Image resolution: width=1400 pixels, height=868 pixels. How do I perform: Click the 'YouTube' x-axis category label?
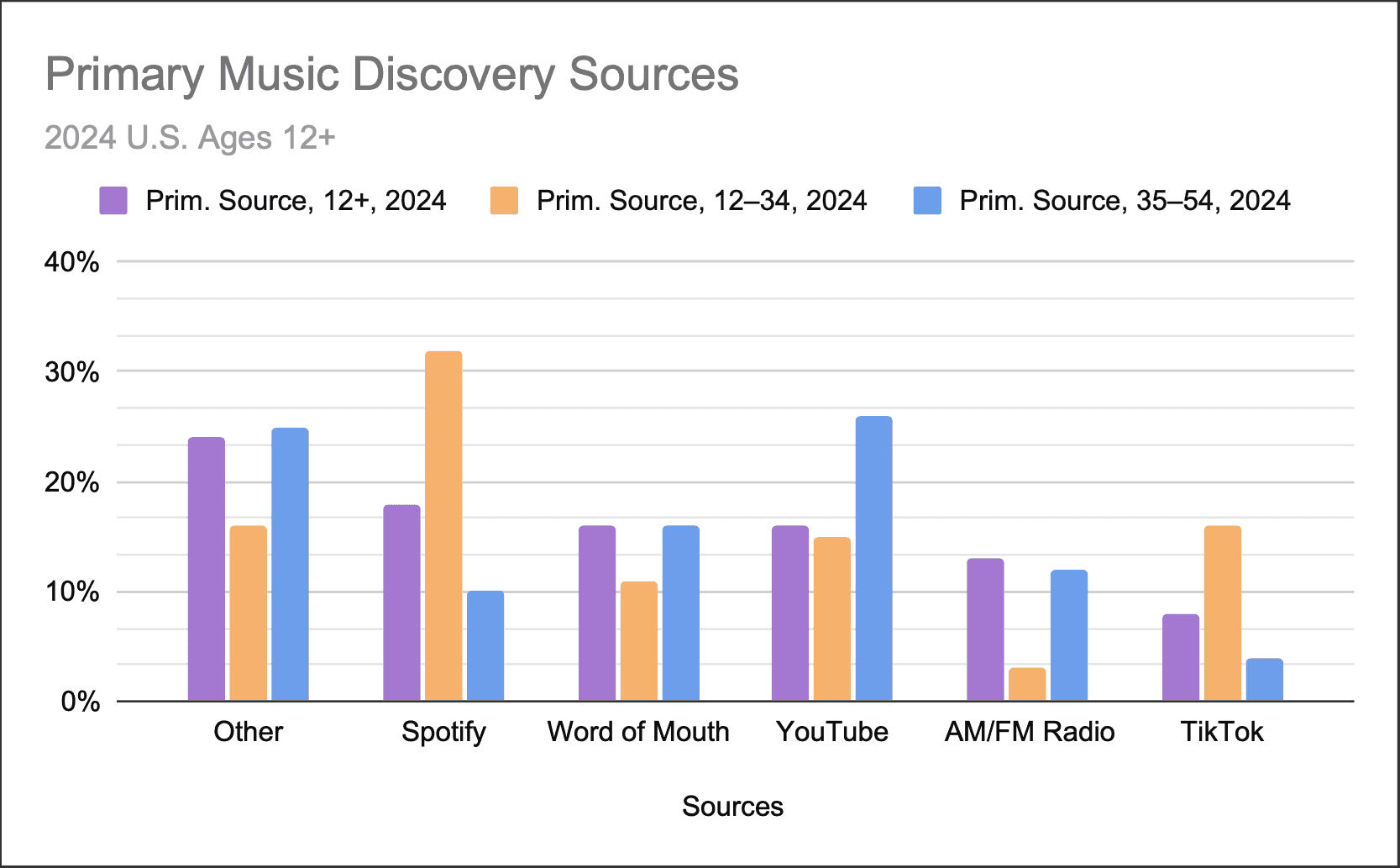pos(832,732)
